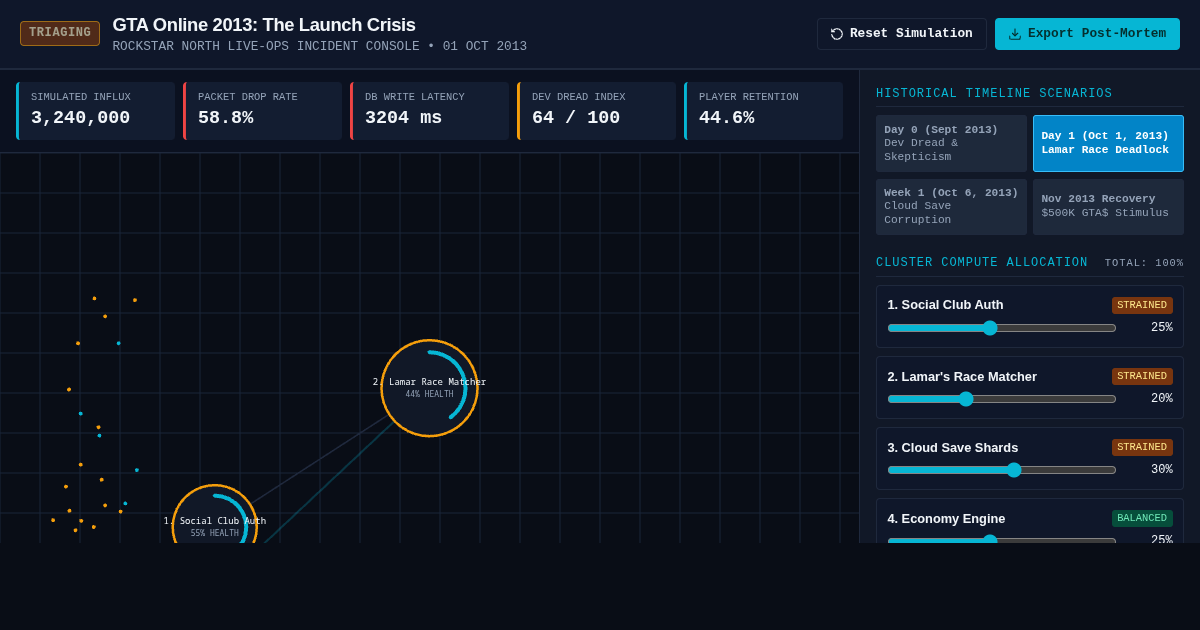Export the Post-Mortem report
The height and width of the screenshot is (630, 1200).
(x=1087, y=34)
